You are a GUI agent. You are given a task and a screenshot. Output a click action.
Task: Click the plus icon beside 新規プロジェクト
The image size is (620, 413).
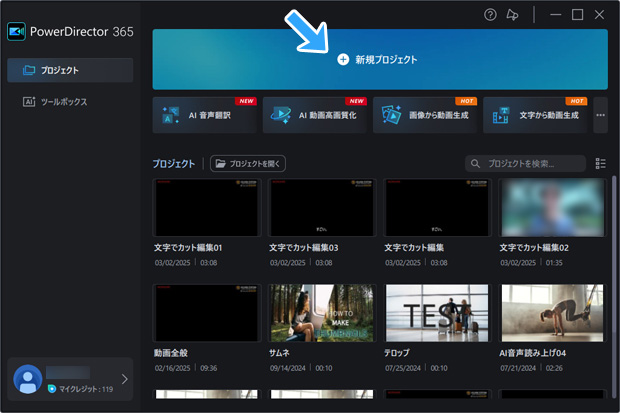click(x=343, y=60)
